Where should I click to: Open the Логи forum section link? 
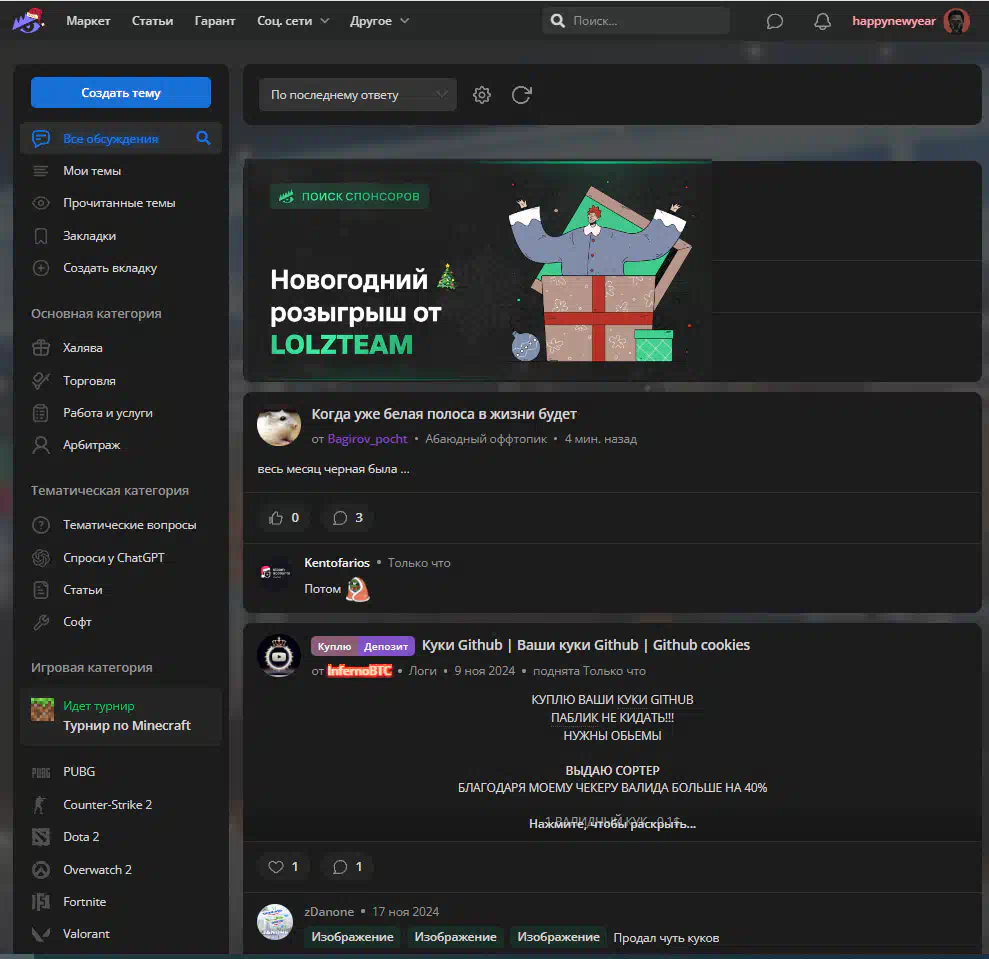pos(423,671)
